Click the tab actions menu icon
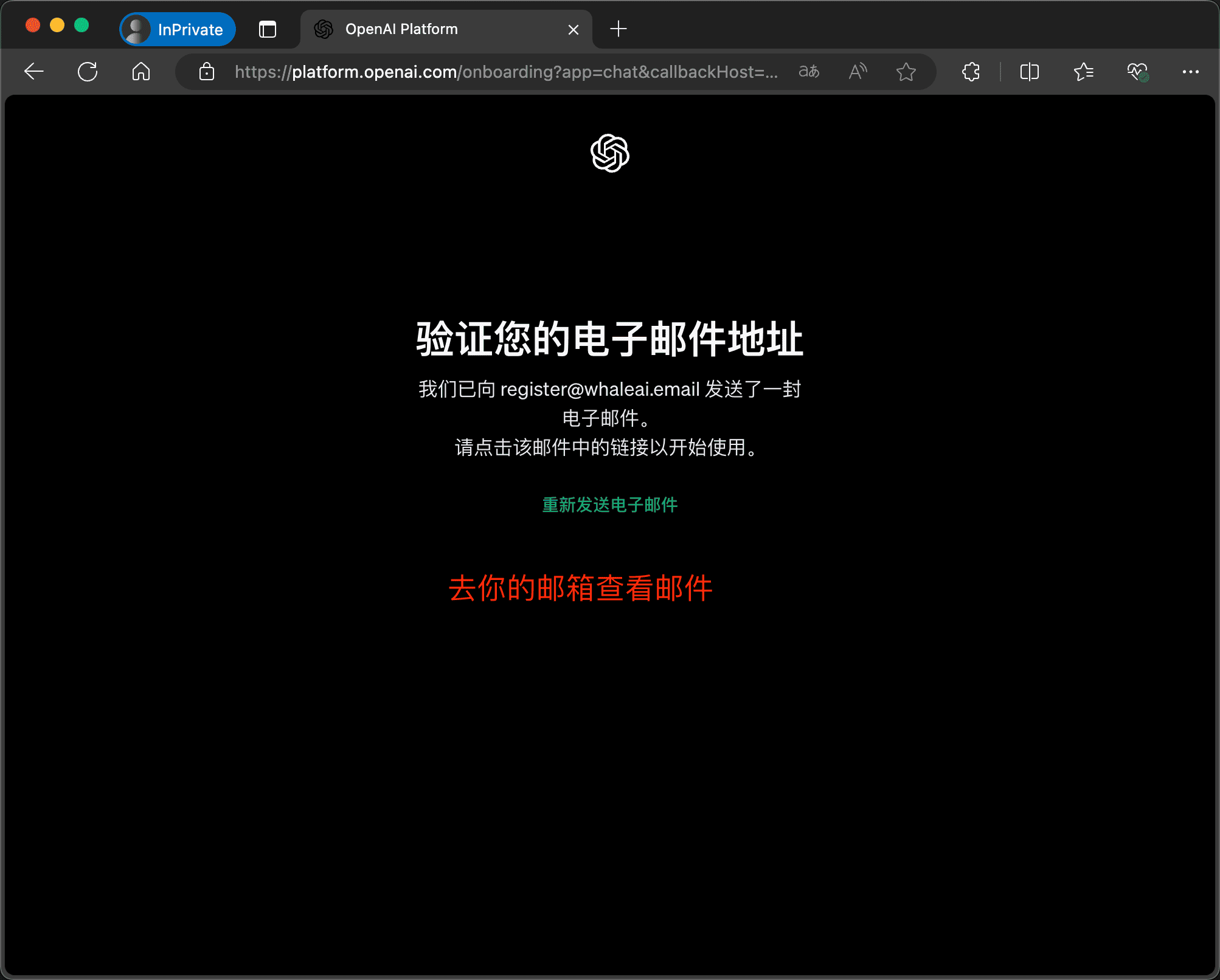 point(267,29)
